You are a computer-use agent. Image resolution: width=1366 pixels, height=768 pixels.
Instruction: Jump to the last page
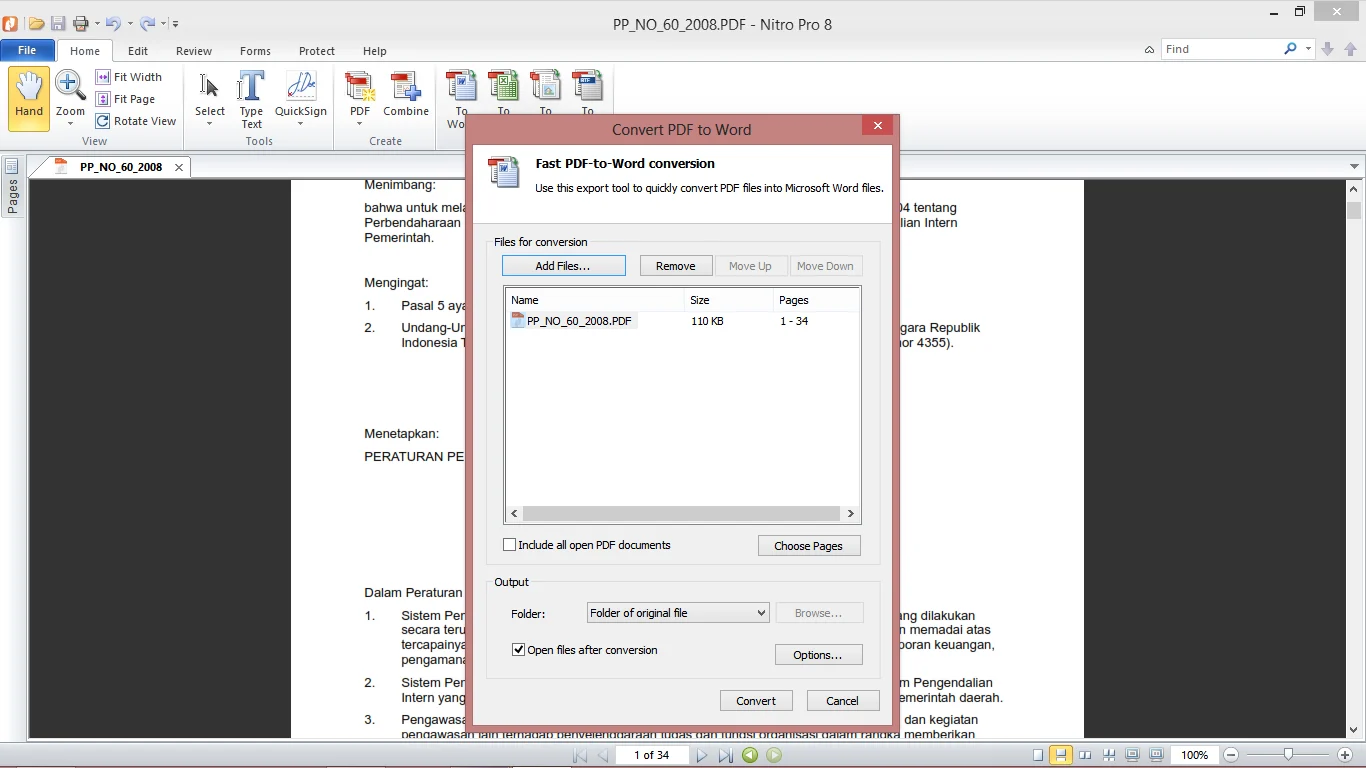[x=726, y=755]
